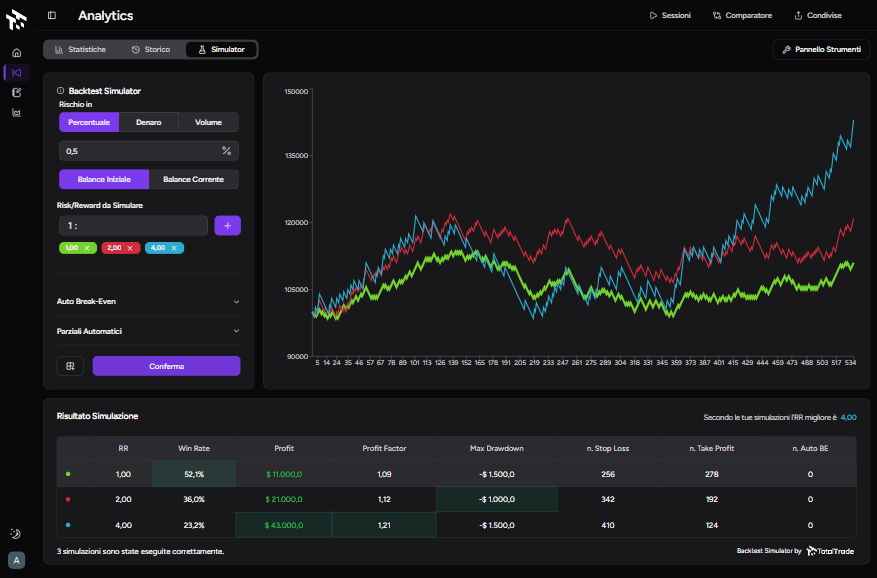
Task: Select the Simulator tab
Action: click(x=221, y=50)
